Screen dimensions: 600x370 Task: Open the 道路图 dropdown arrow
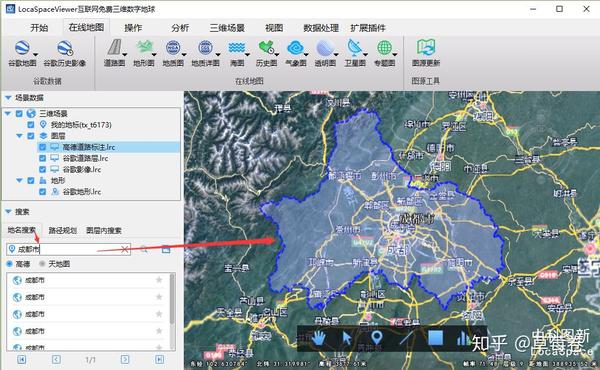pos(124,54)
